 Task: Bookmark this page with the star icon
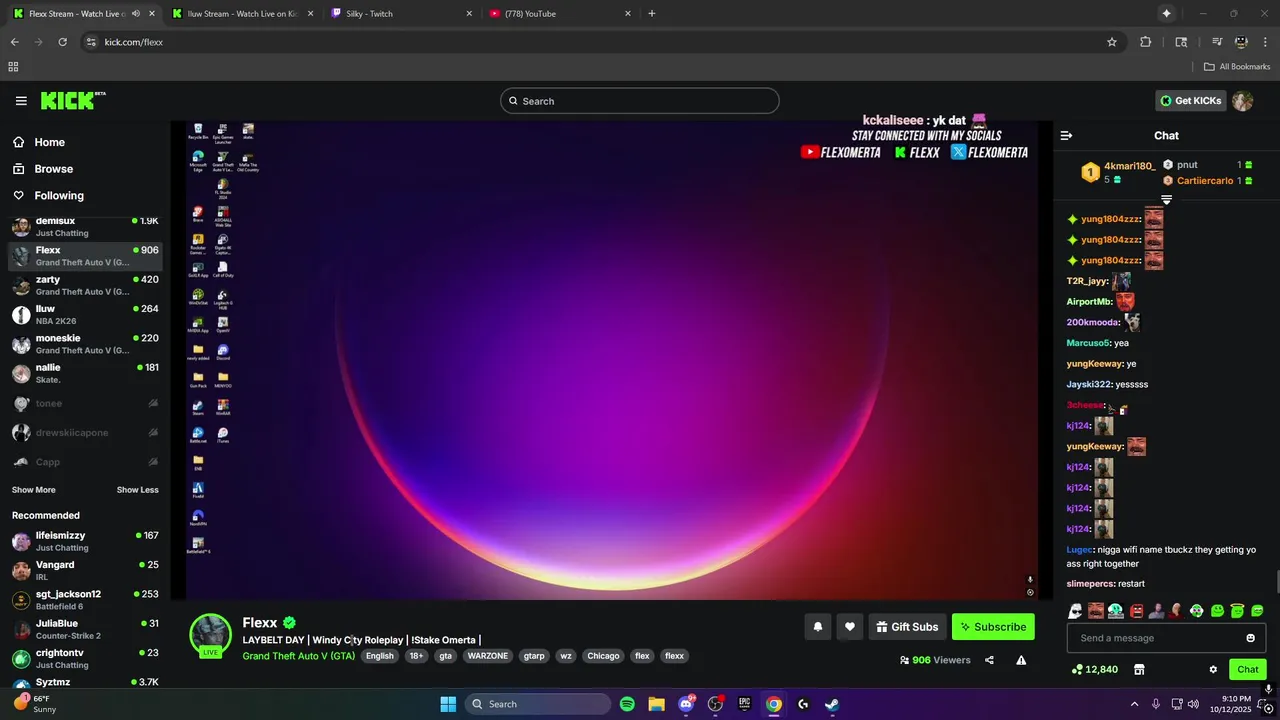tap(1112, 42)
